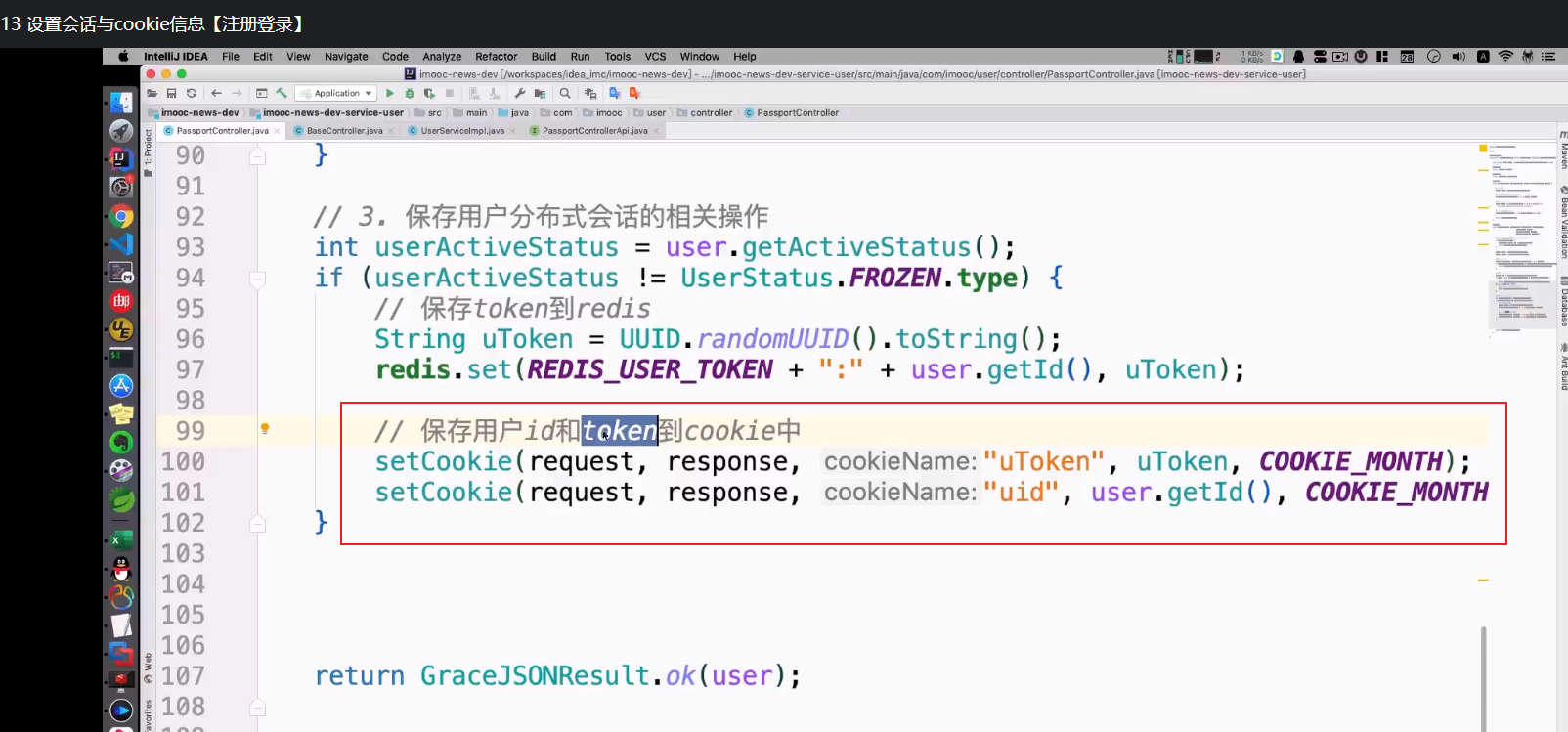
Task: Open the Run configuration Application dropdown
Action: point(336,93)
